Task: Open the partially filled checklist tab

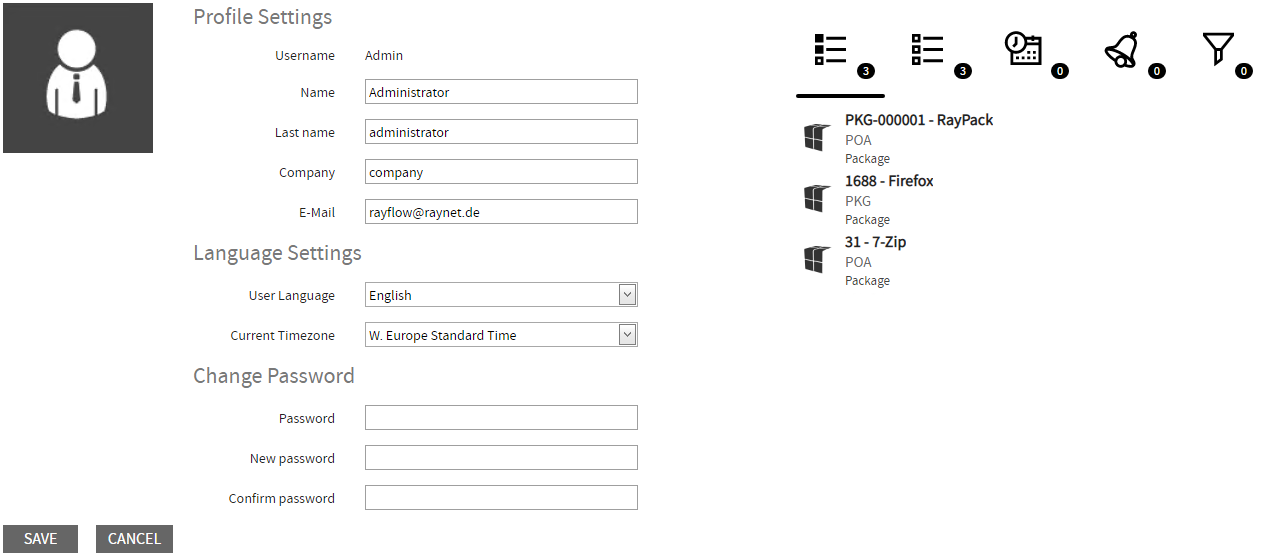Action: [x=832, y=50]
